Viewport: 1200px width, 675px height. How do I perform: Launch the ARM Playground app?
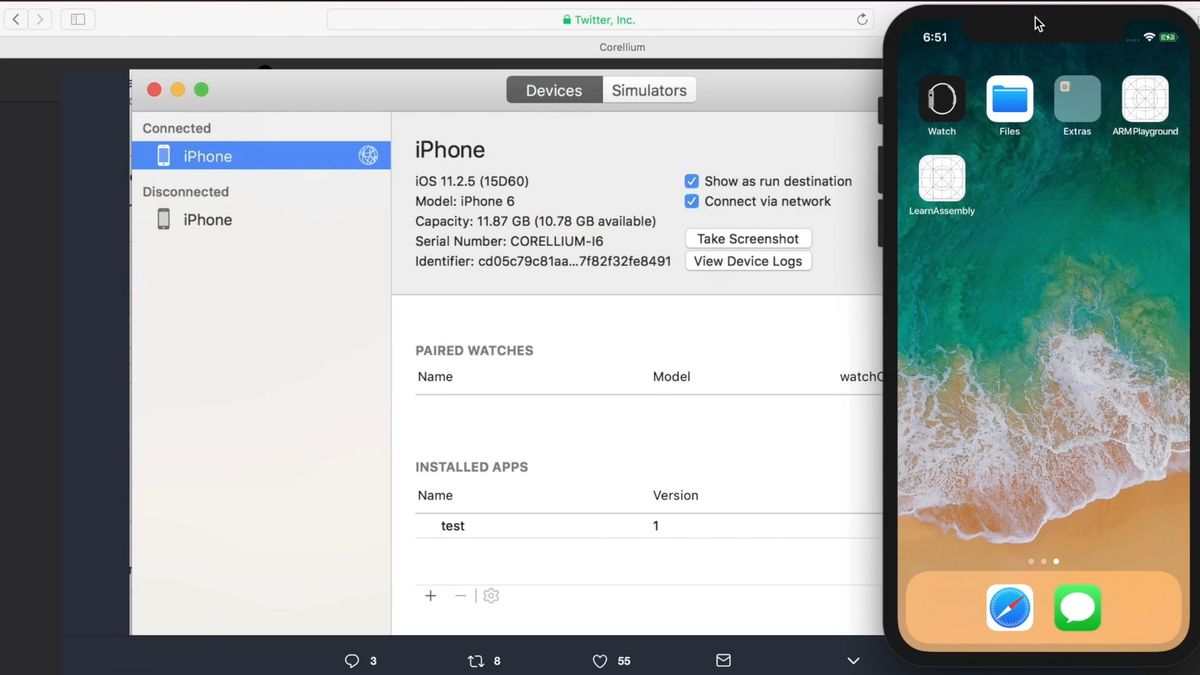(x=1145, y=99)
